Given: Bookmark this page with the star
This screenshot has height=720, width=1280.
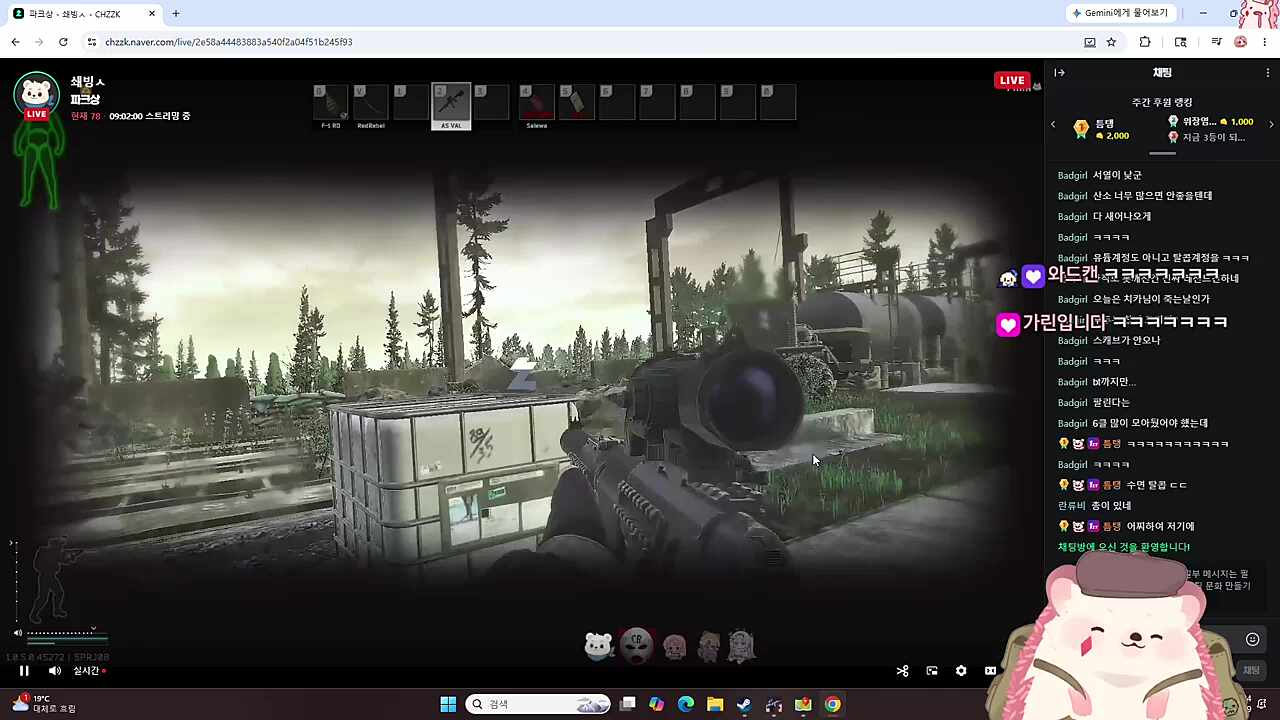Looking at the screenshot, I should click(x=1111, y=42).
